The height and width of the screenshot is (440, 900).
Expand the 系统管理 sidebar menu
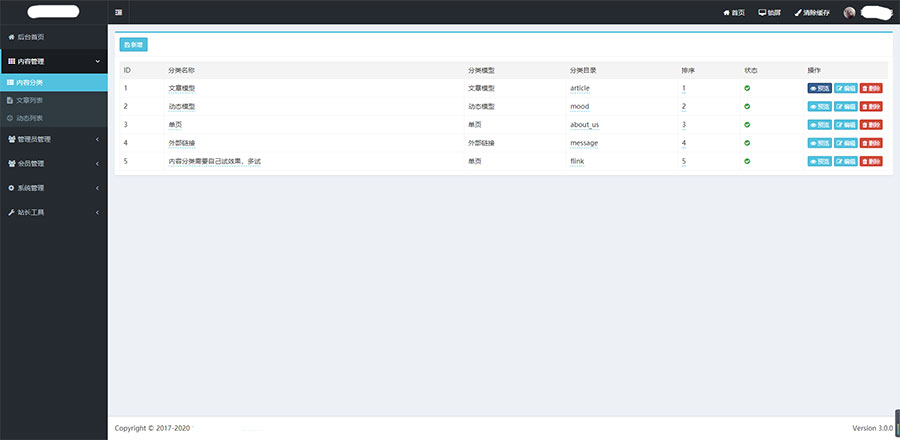[53, 188]
